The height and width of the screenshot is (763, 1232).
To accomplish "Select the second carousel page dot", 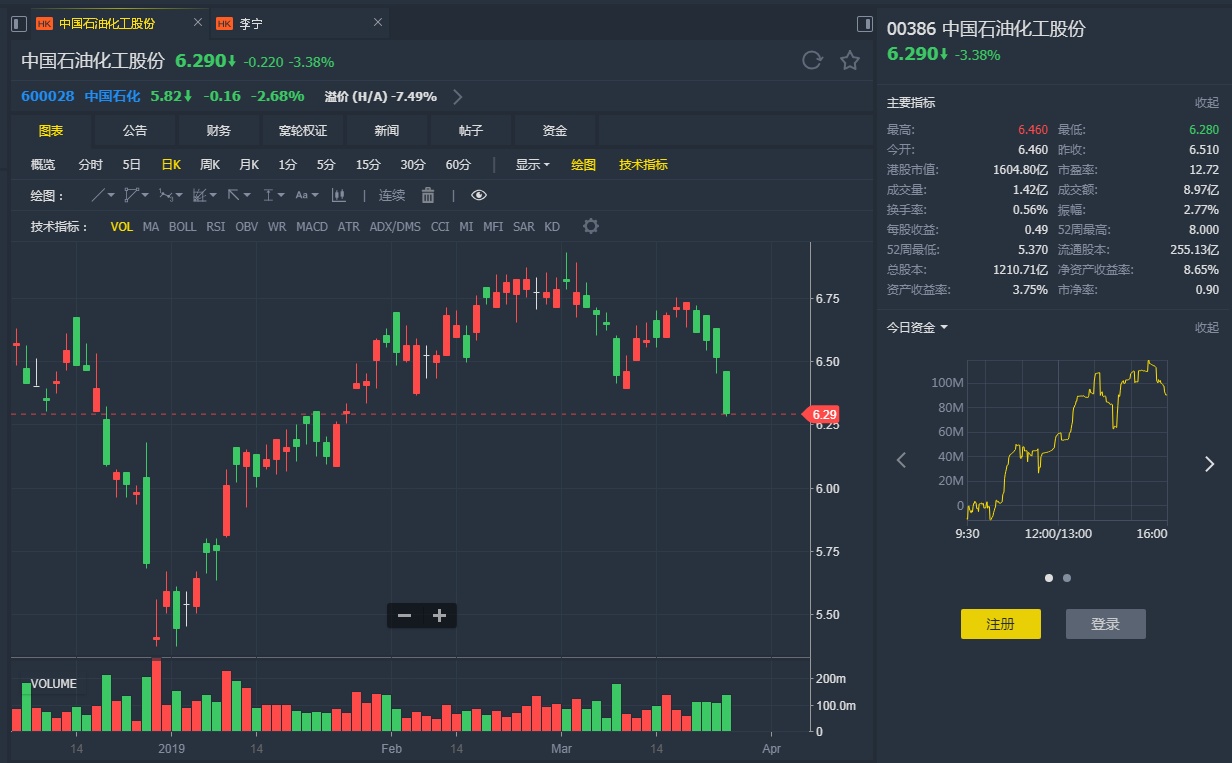I will pos(1067,578).
